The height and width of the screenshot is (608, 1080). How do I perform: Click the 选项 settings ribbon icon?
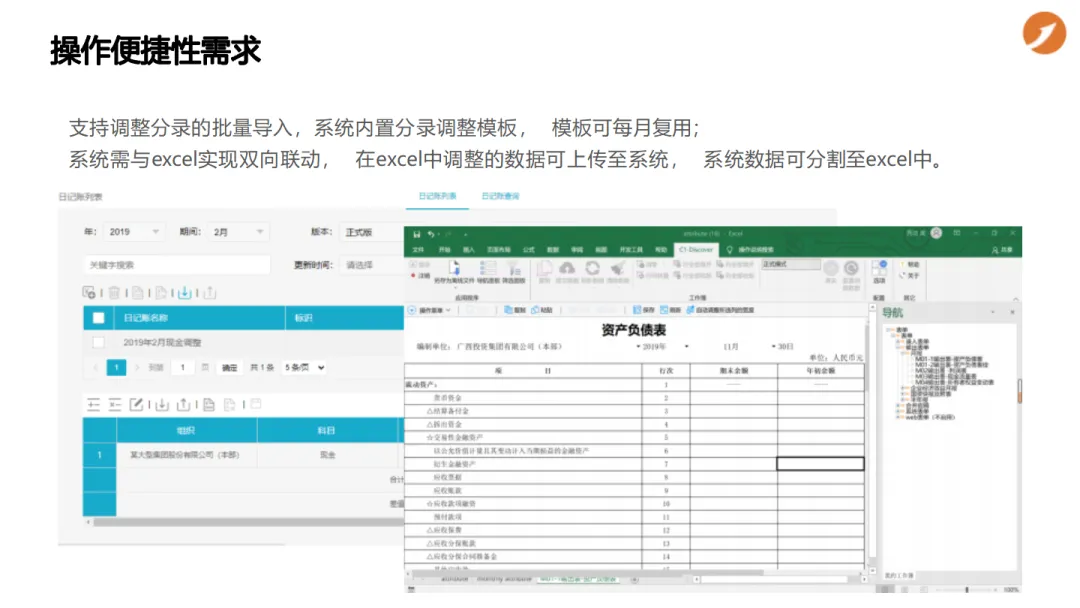tap(879, 272)
